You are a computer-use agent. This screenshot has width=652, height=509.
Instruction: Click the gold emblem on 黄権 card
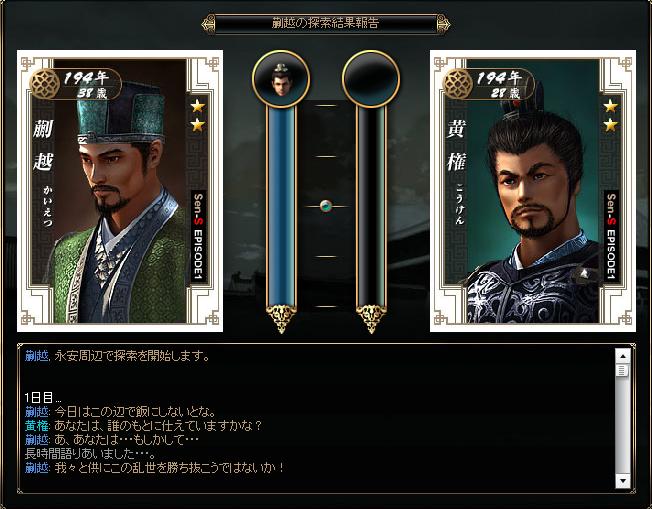click(x=457, y=84)
